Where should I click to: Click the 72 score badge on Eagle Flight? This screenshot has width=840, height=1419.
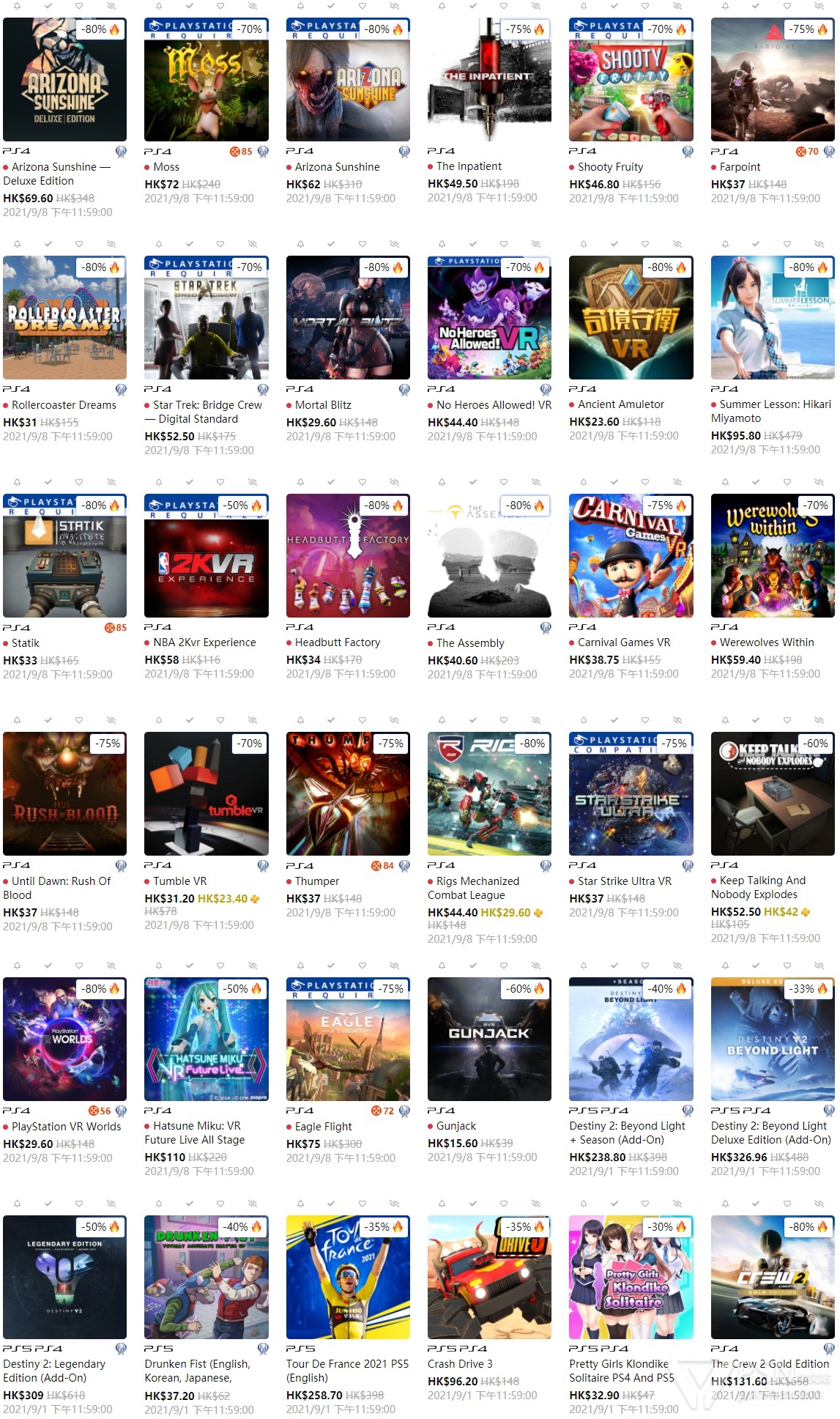[x=382, y=1111]
